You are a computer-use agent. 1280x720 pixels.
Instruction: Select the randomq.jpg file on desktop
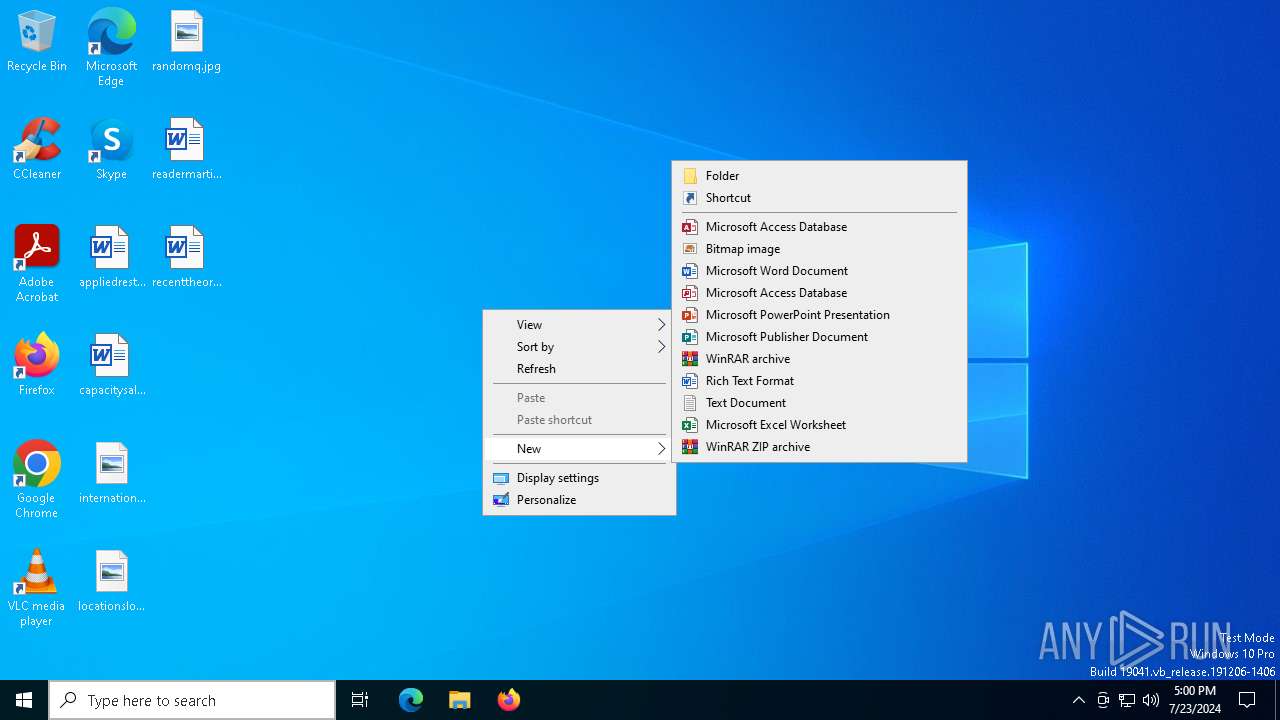tap(186, 42)
